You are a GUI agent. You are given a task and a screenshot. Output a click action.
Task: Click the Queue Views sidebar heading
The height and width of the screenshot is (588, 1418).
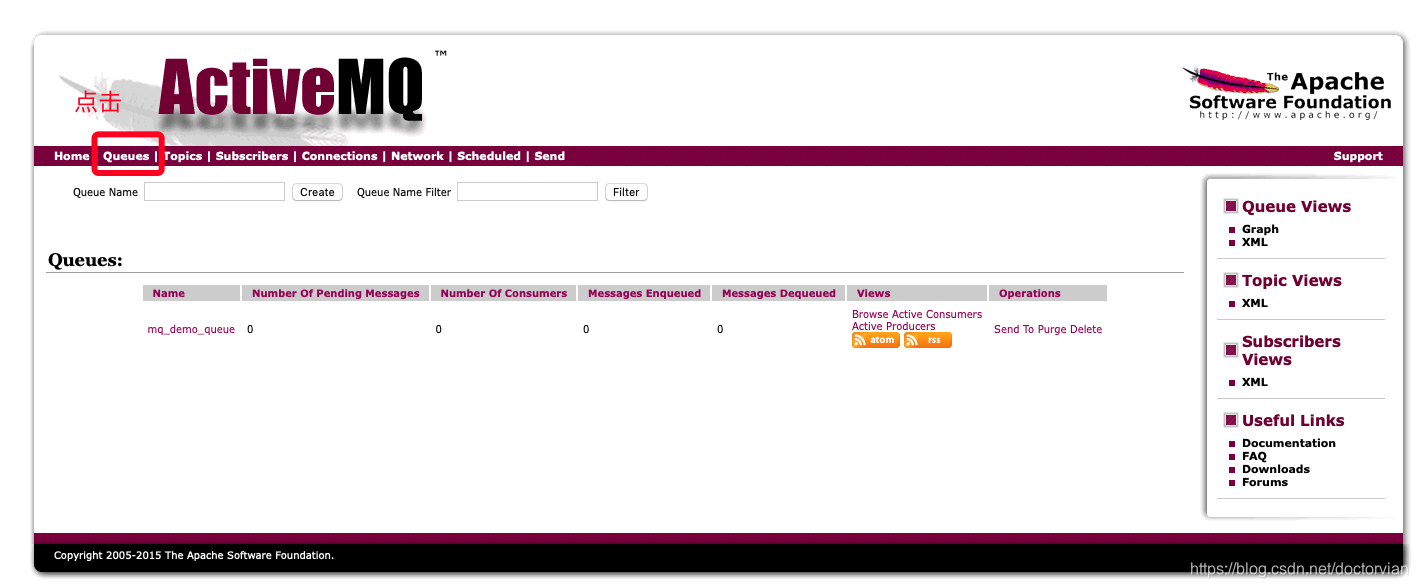pyautogui.click(x=1296, y=207)
